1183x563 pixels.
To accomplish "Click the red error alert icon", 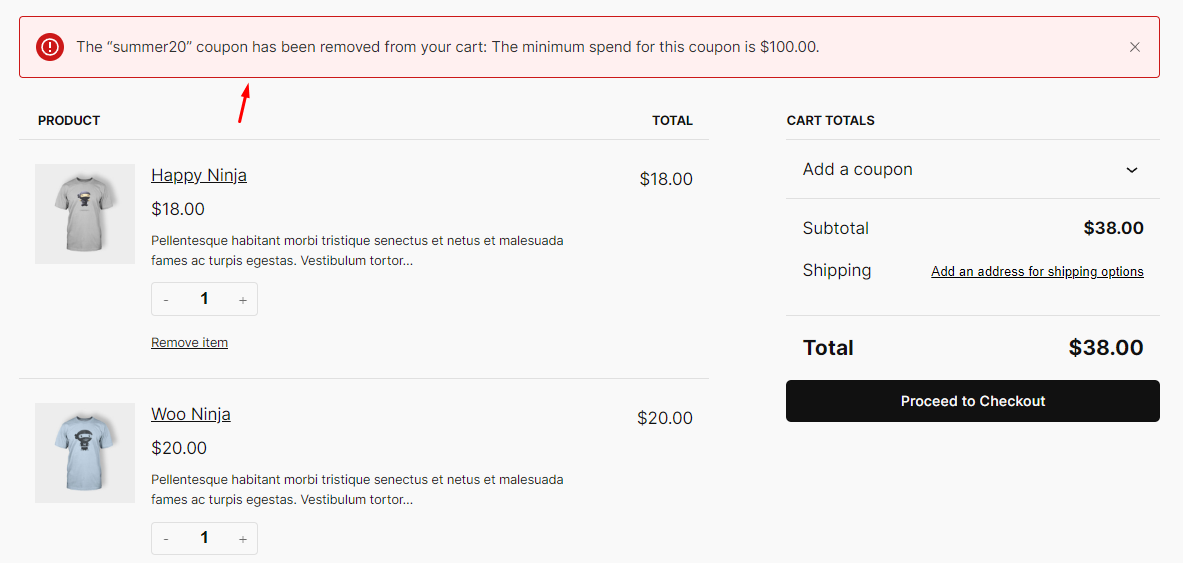I will (x=50, y=47).
